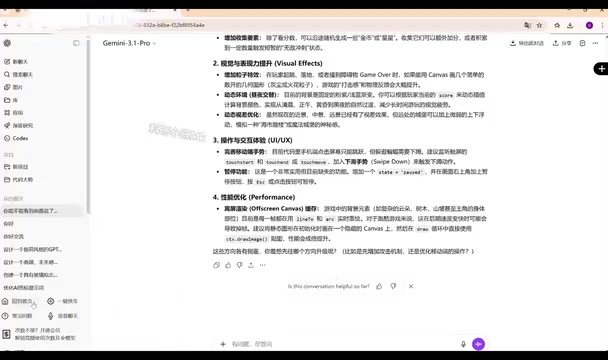Rate conversation helpful with thumbs up

pyautogui.click(x=379, y=286)
